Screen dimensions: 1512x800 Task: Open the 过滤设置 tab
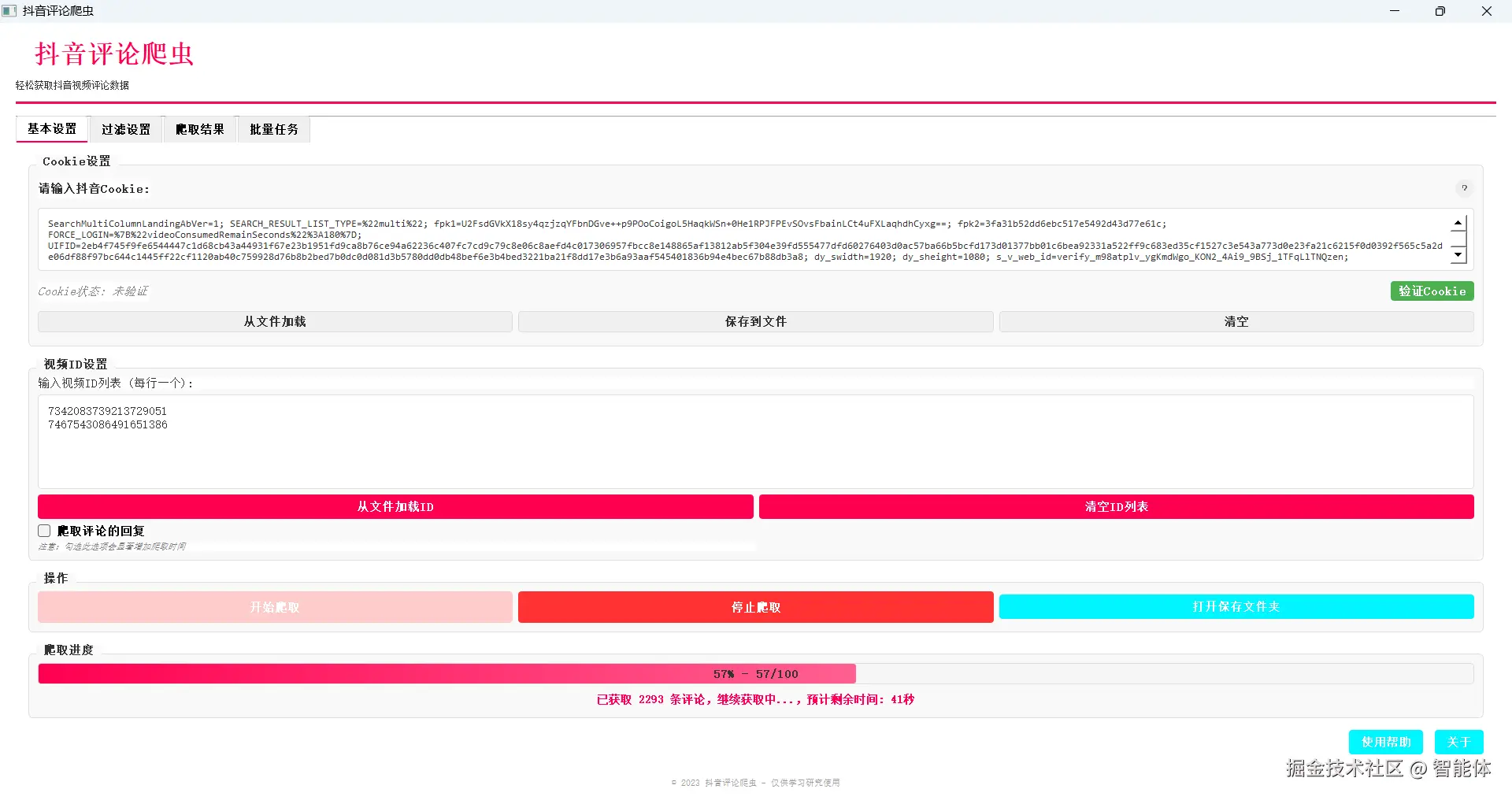click(x=126, y=129)
